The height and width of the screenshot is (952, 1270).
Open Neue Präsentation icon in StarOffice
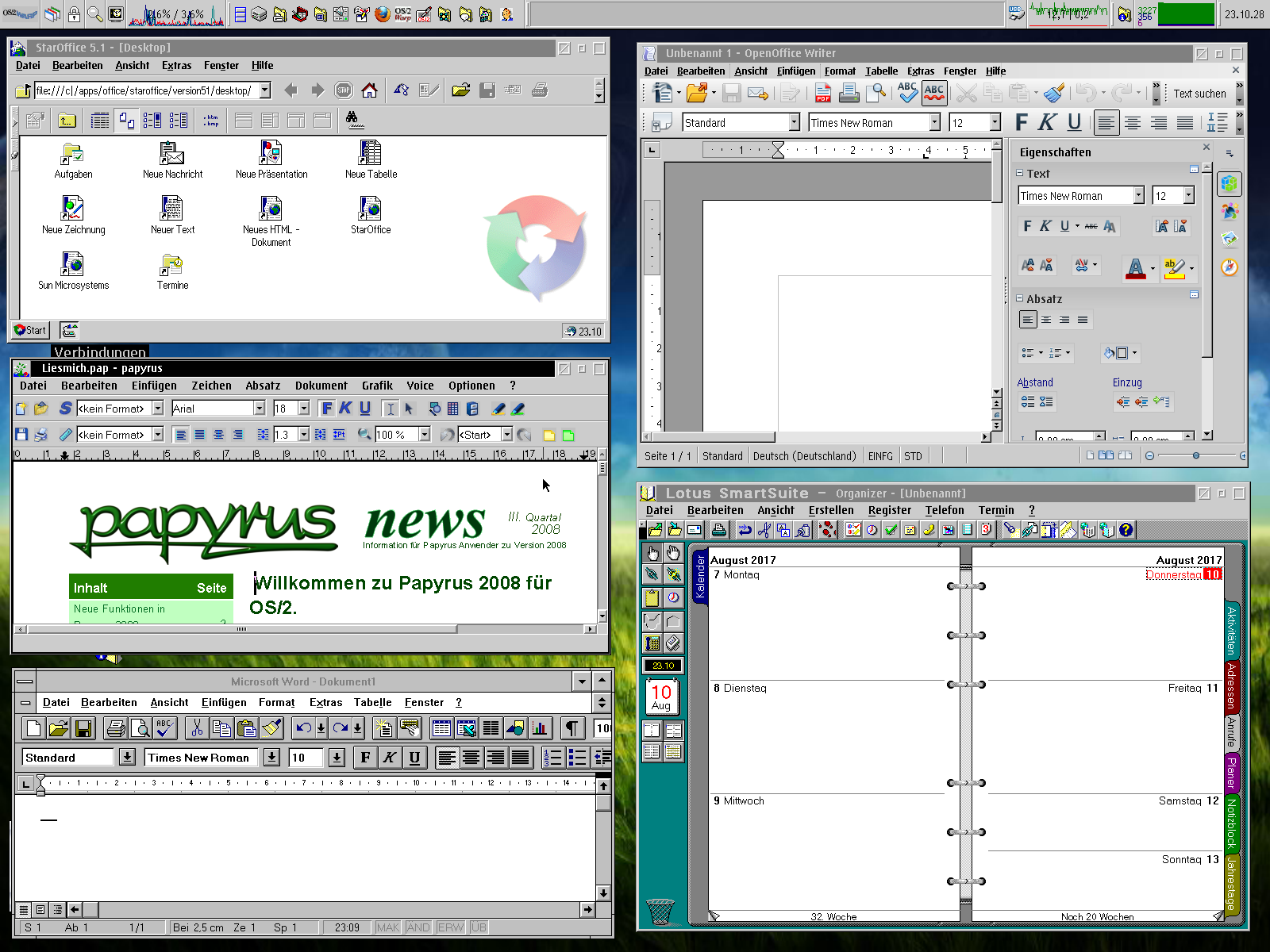pyautogui.click(x=271, y=154)
